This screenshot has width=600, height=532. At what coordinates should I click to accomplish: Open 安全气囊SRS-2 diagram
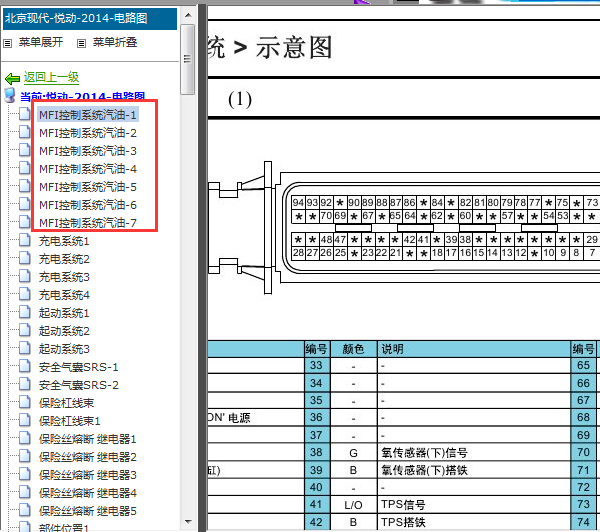pos(78,385)
